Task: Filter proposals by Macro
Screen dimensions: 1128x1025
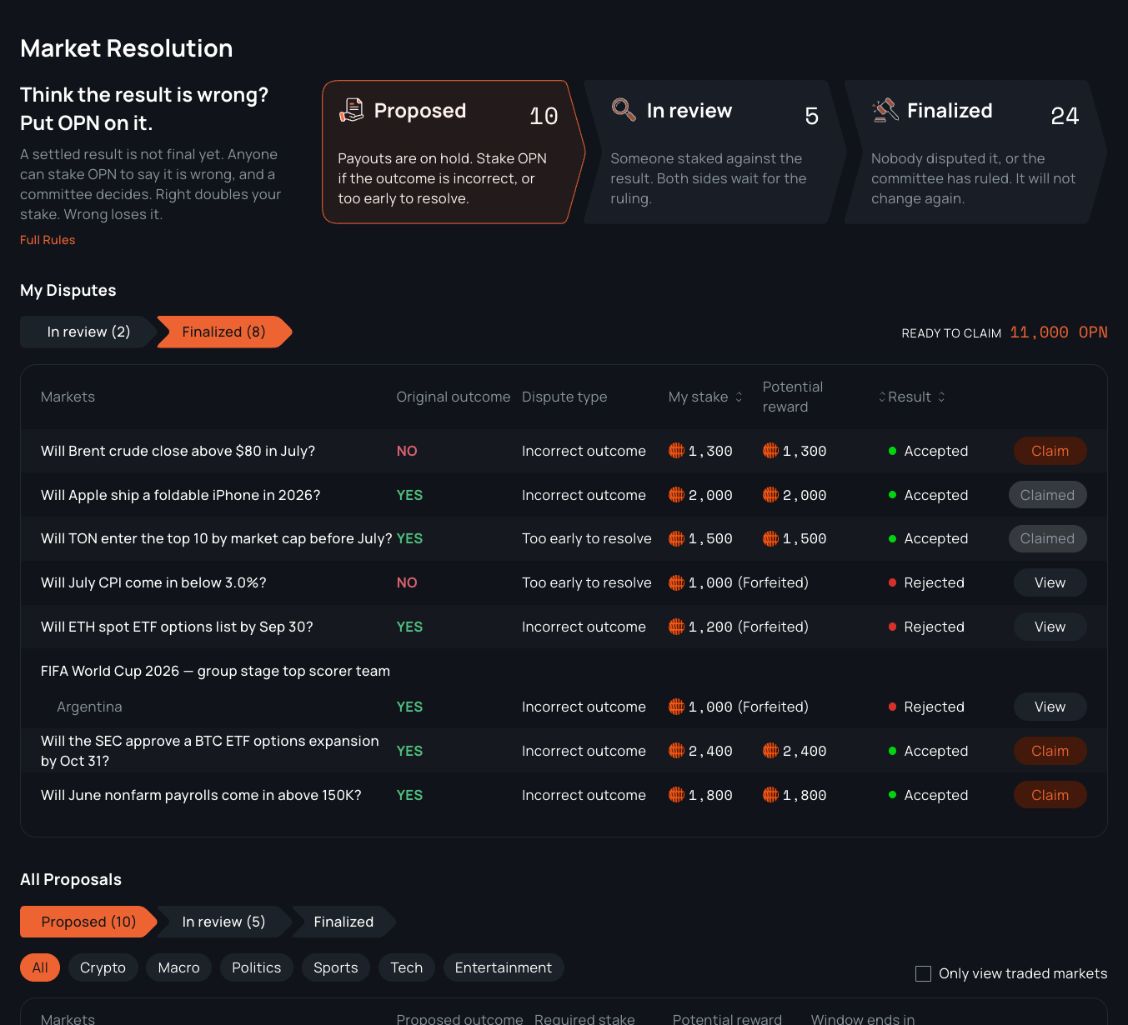Action: pyautogui.click(x=178, y=967)
